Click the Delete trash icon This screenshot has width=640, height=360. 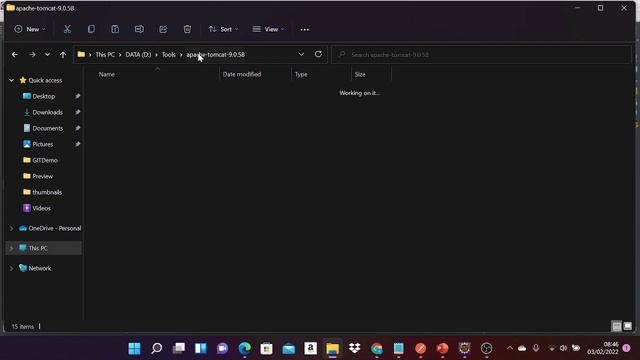(x=187, y=29)
